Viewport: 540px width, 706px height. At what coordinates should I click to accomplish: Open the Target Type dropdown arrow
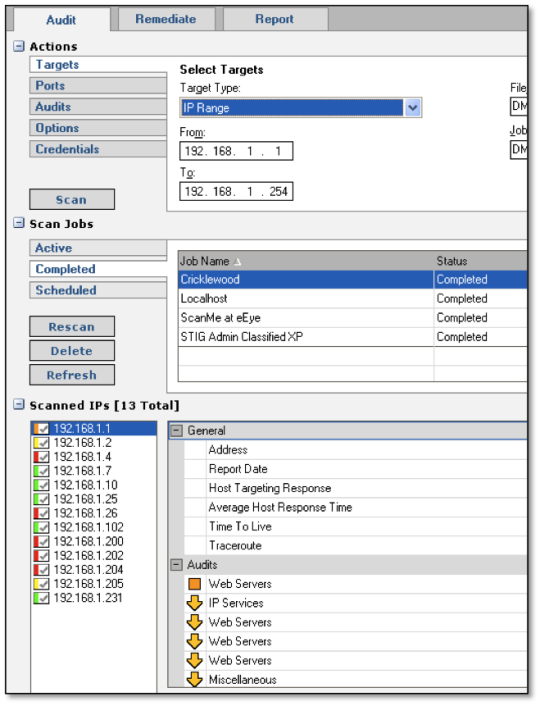click(413, 108)
